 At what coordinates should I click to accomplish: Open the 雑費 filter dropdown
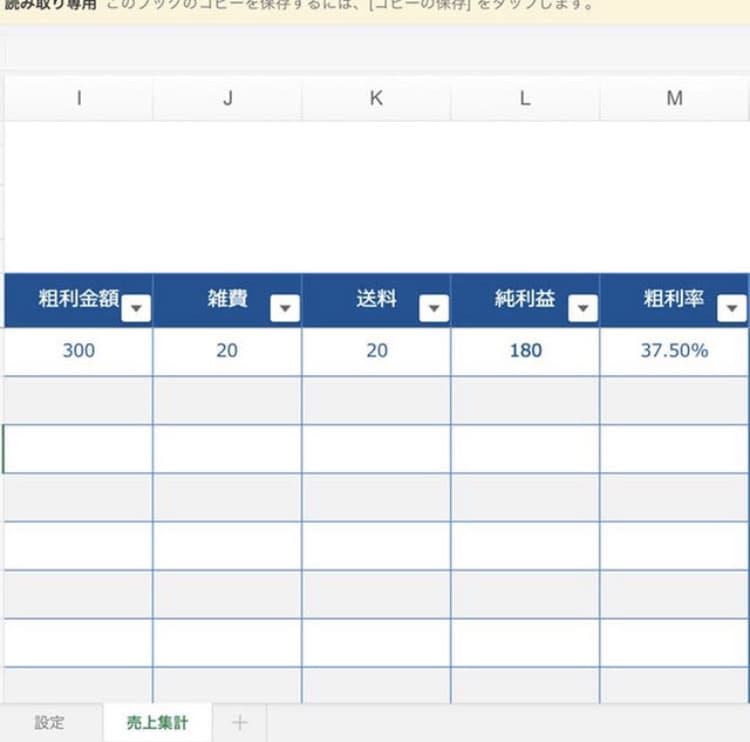[285, 308]
